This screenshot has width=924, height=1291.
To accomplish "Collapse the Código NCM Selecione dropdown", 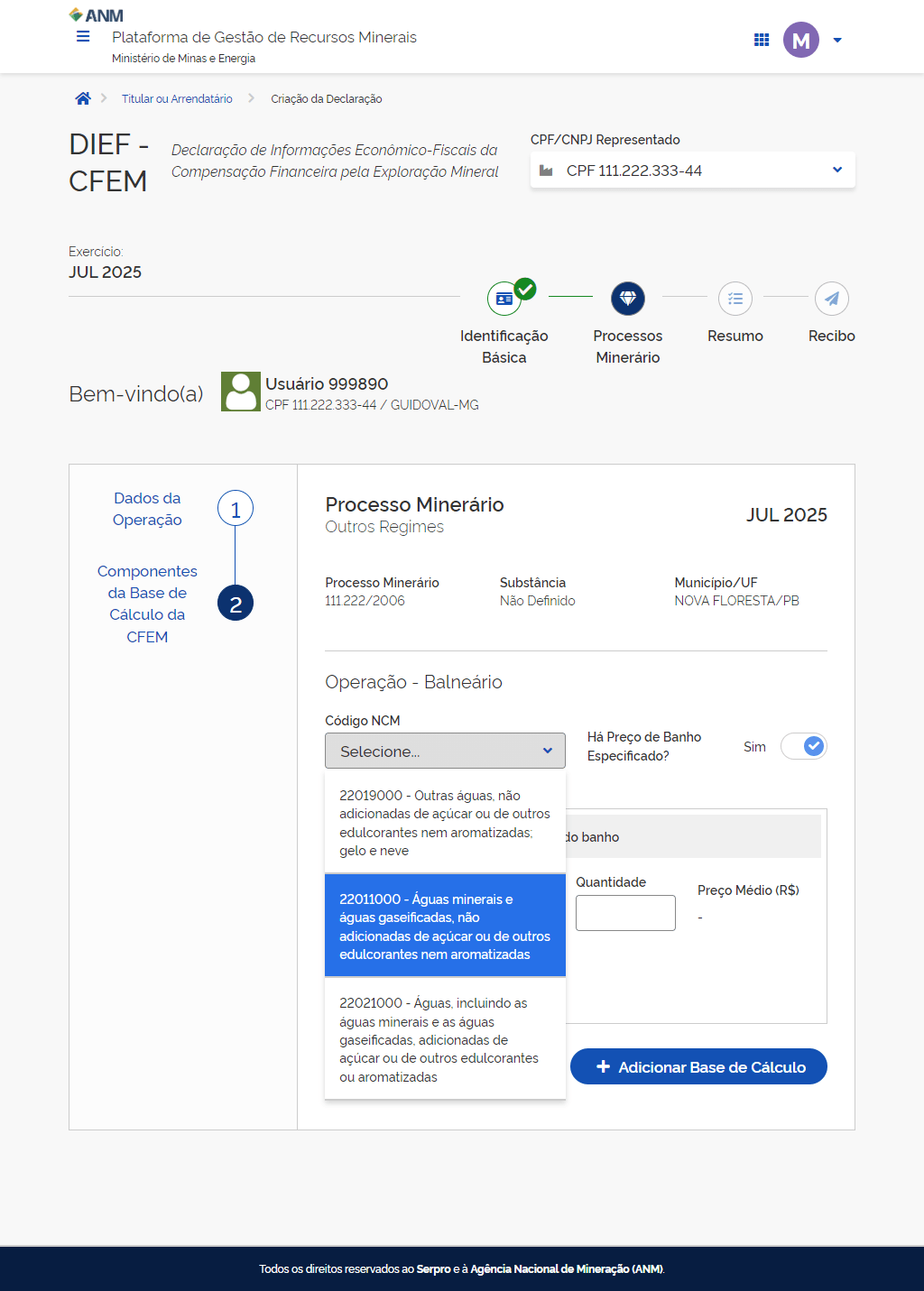I will [445, 751].
